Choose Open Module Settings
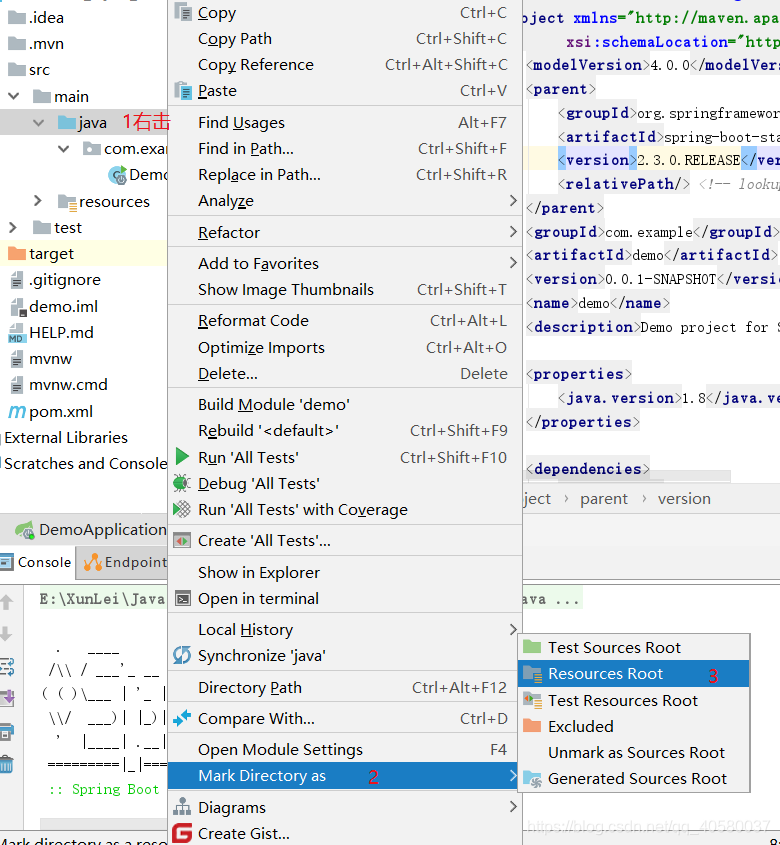 (345, 750)
